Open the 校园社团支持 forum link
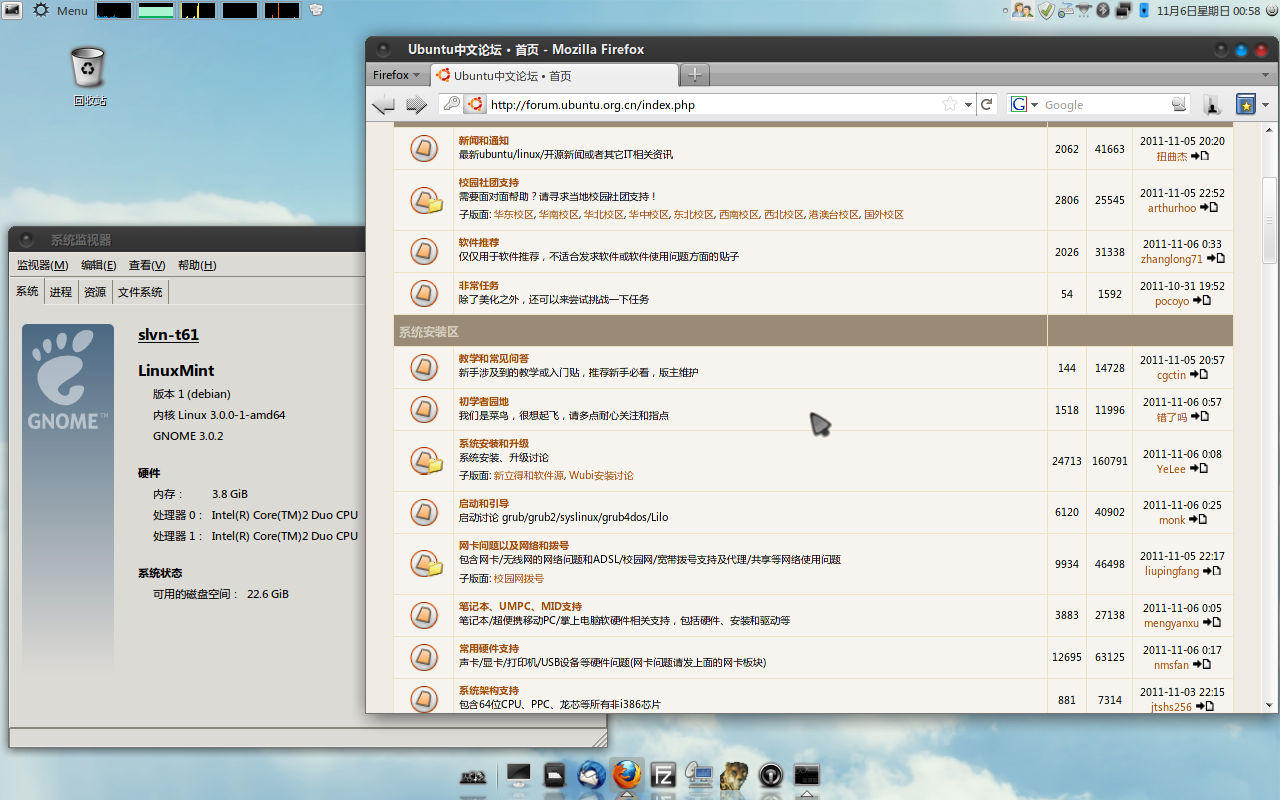1280x800 pixels. click(x=489, y=183)
